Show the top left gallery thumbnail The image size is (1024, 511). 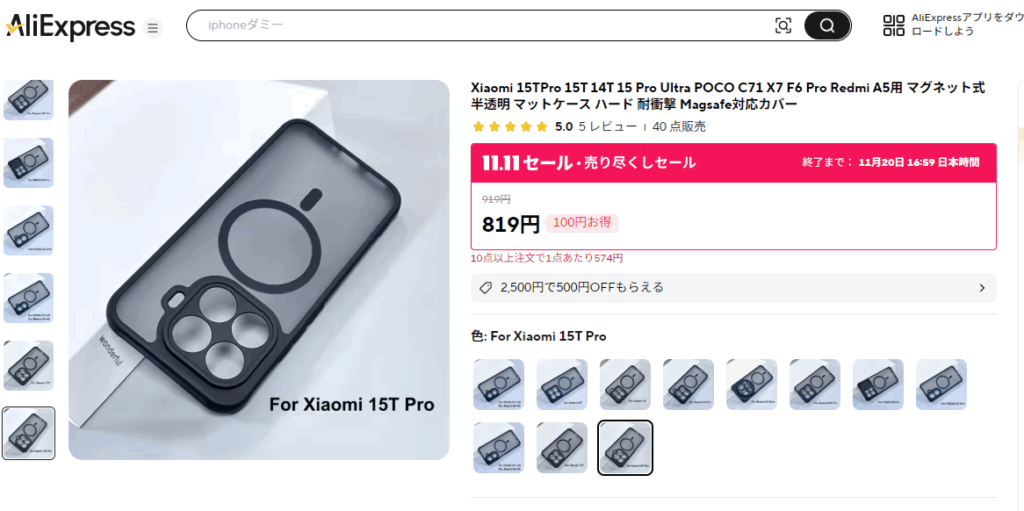point(28,100)
